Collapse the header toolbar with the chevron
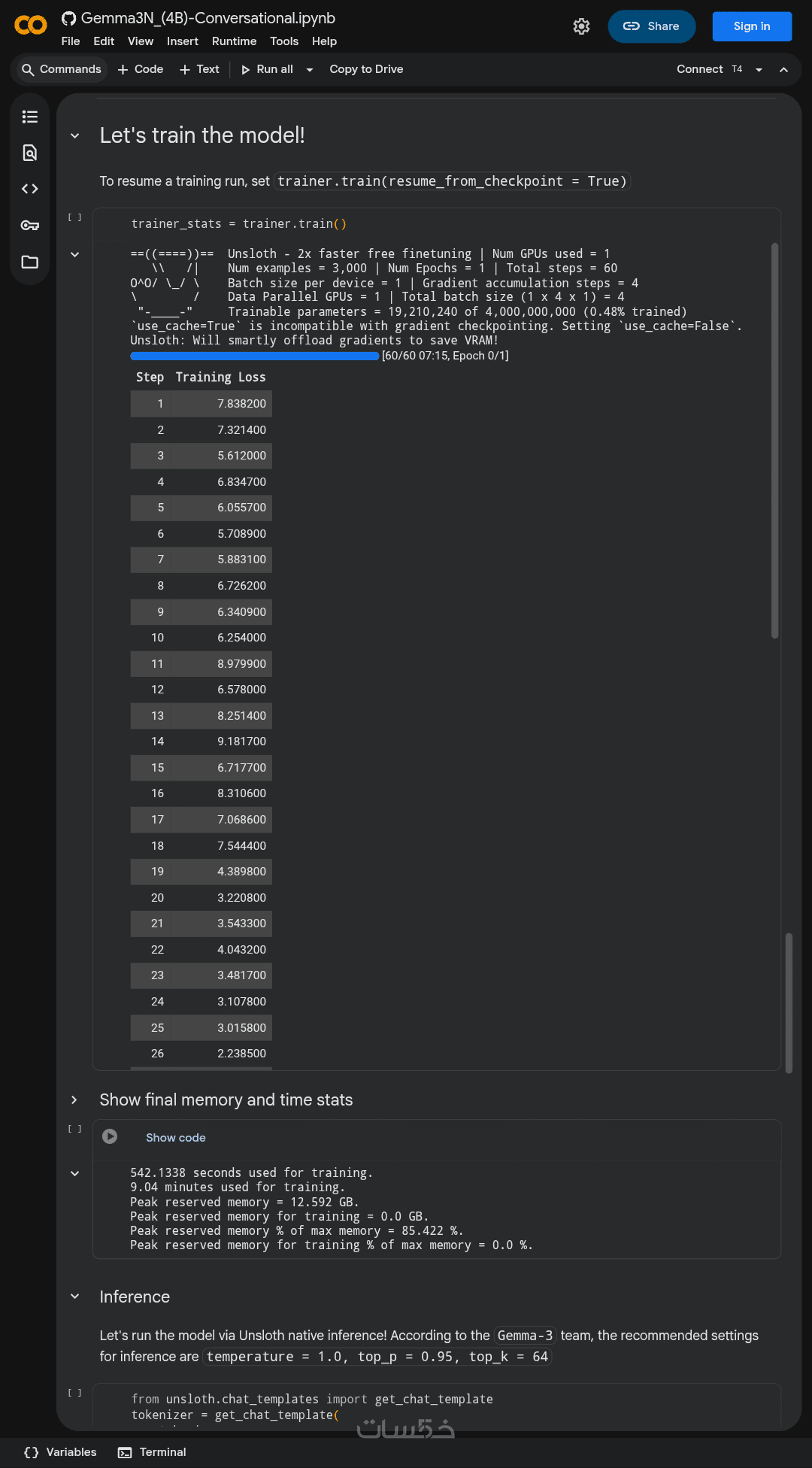The height and width of the screenshot is (1468, 812). click(783, 69)
